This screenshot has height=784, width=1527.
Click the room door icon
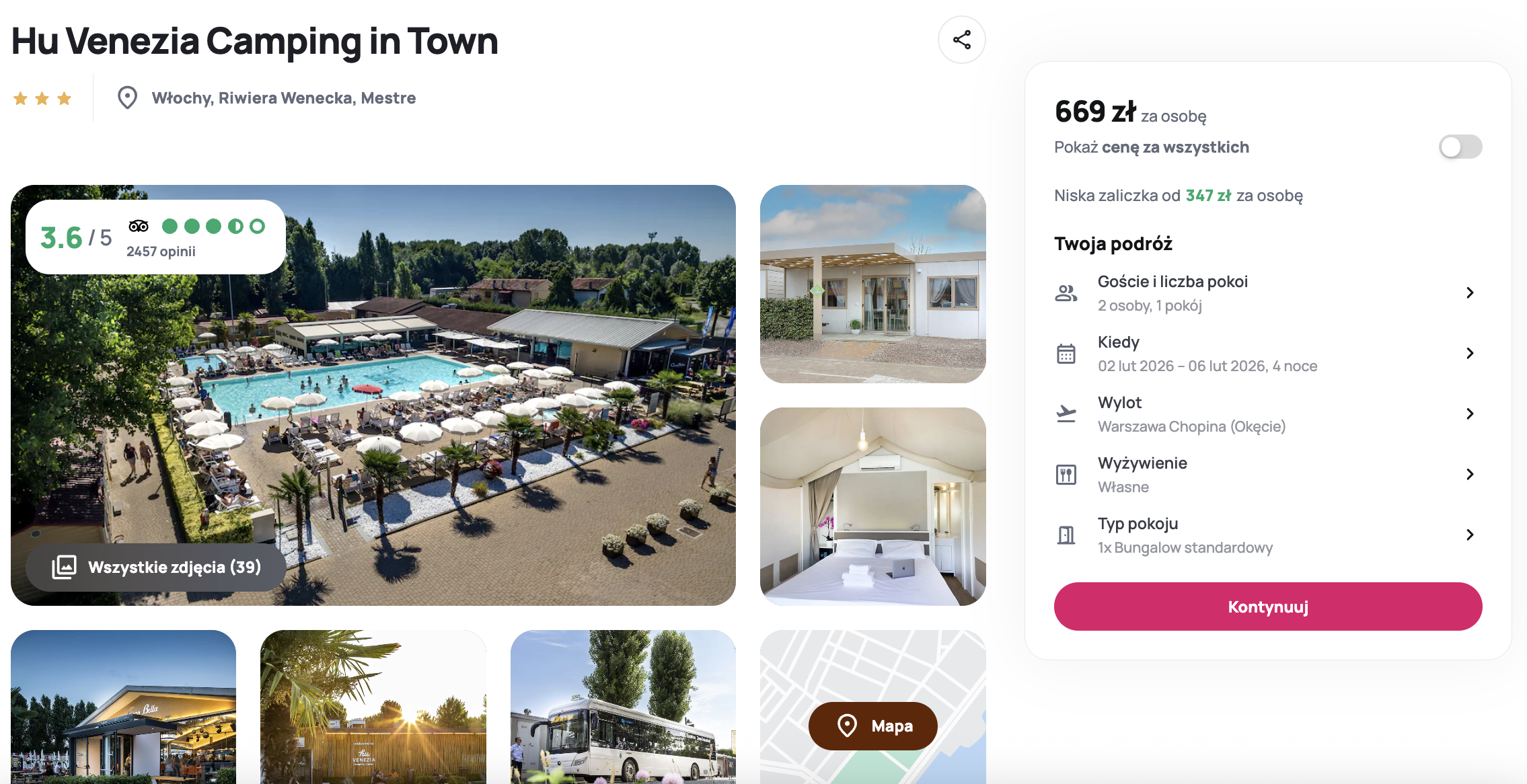click(1066, 535)
